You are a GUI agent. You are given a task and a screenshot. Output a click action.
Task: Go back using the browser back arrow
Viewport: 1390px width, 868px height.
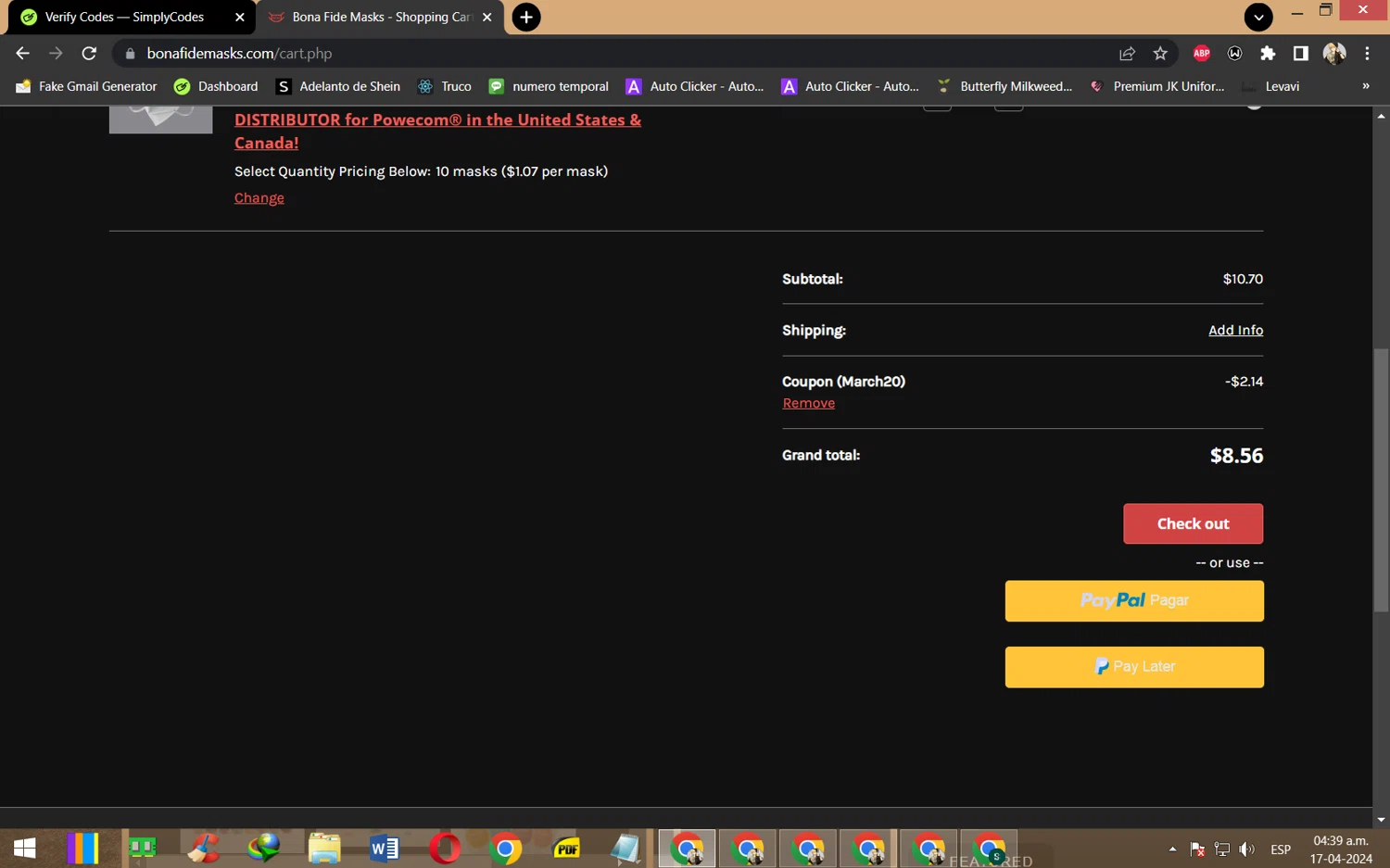tap(23, 54)
